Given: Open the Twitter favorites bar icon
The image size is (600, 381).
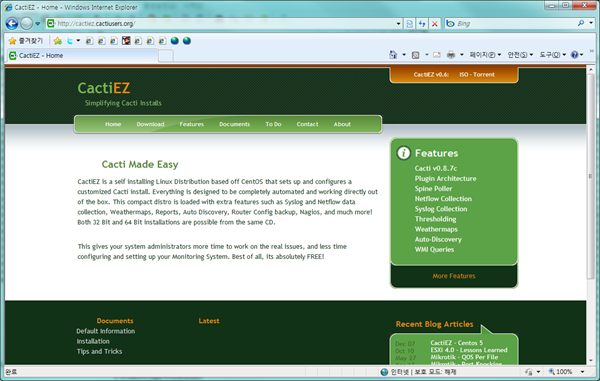Looking at the screenshot, I should click(70, 41).
